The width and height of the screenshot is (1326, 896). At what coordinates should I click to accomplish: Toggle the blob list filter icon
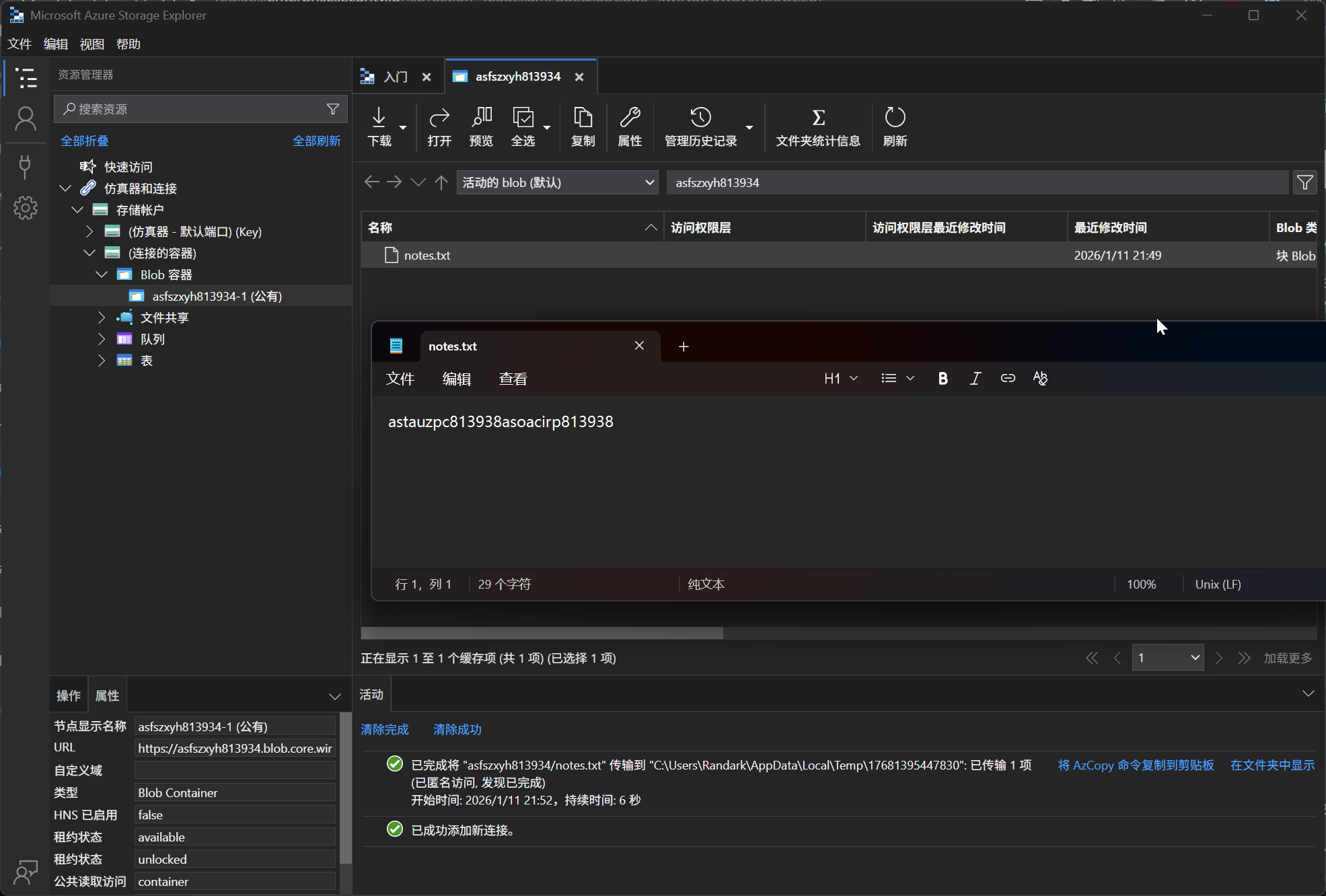tap(1305, 182)
